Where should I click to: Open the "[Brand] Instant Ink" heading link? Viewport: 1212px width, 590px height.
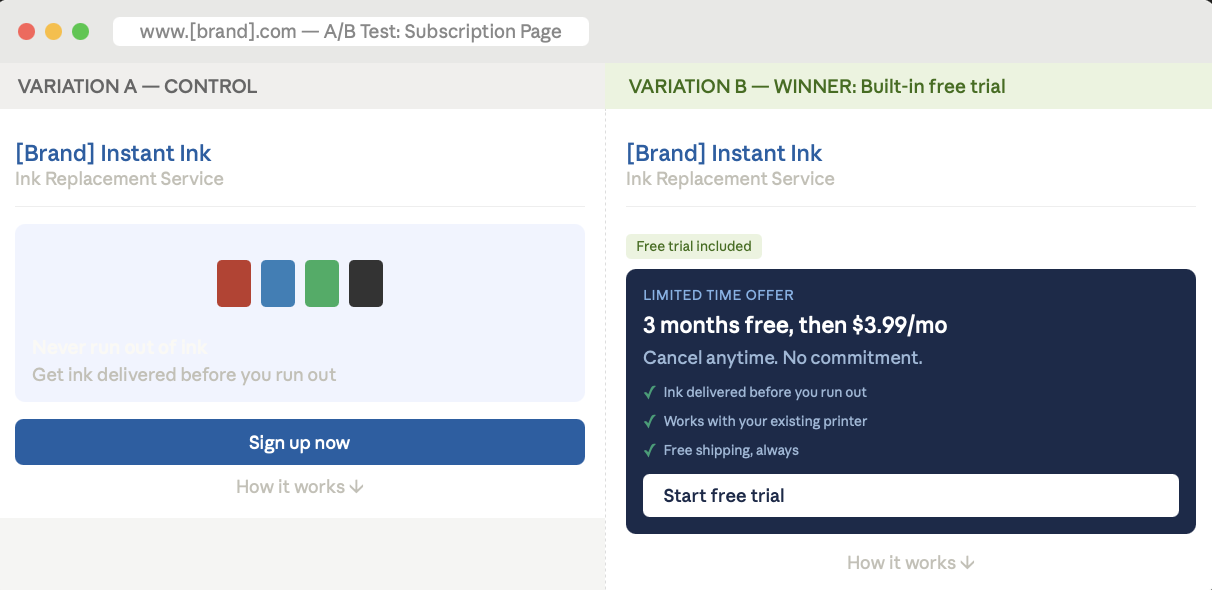pos(113,152)
